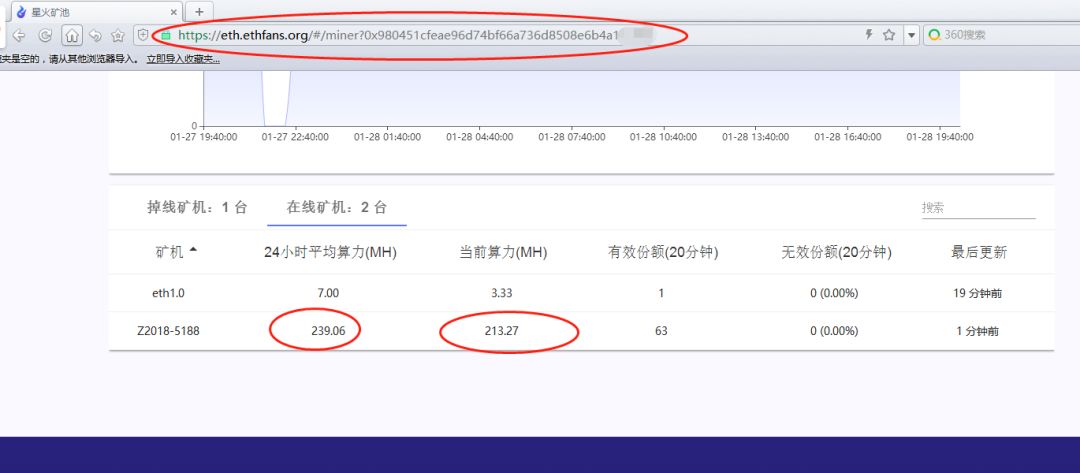This screenshot has width=1080, height=473.
Task: Select miner row Z2018-5188
Action: point(581,331)
